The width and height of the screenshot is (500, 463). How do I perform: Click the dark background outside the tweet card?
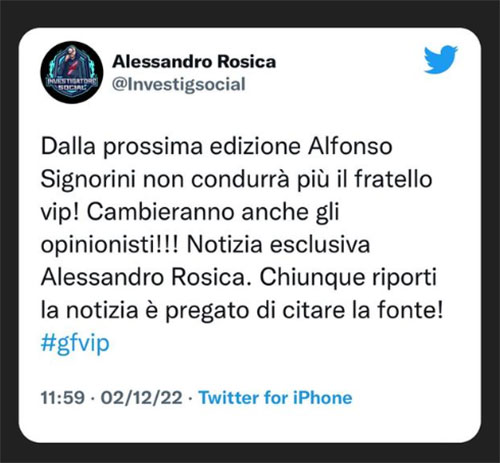point(250,13)
